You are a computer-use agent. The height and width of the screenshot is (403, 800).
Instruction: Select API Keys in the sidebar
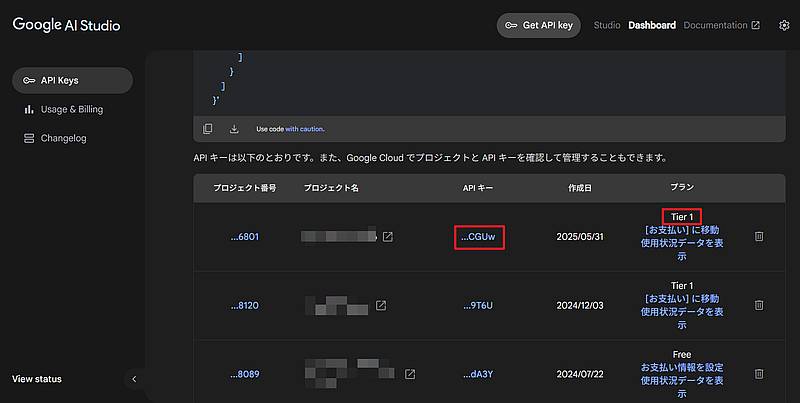[x=72, y=80]
